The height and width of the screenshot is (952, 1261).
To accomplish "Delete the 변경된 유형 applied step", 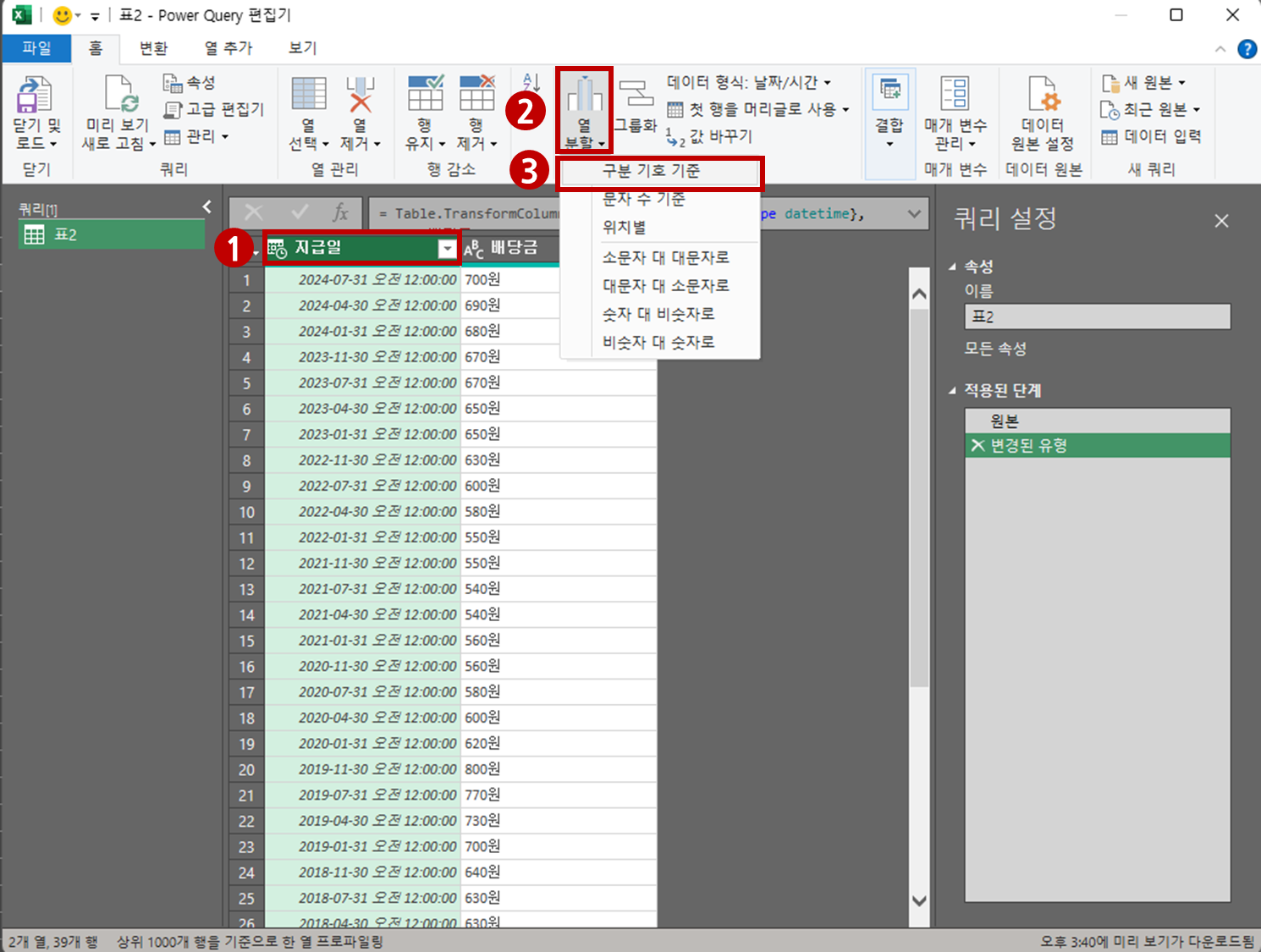I will [978, 445].
